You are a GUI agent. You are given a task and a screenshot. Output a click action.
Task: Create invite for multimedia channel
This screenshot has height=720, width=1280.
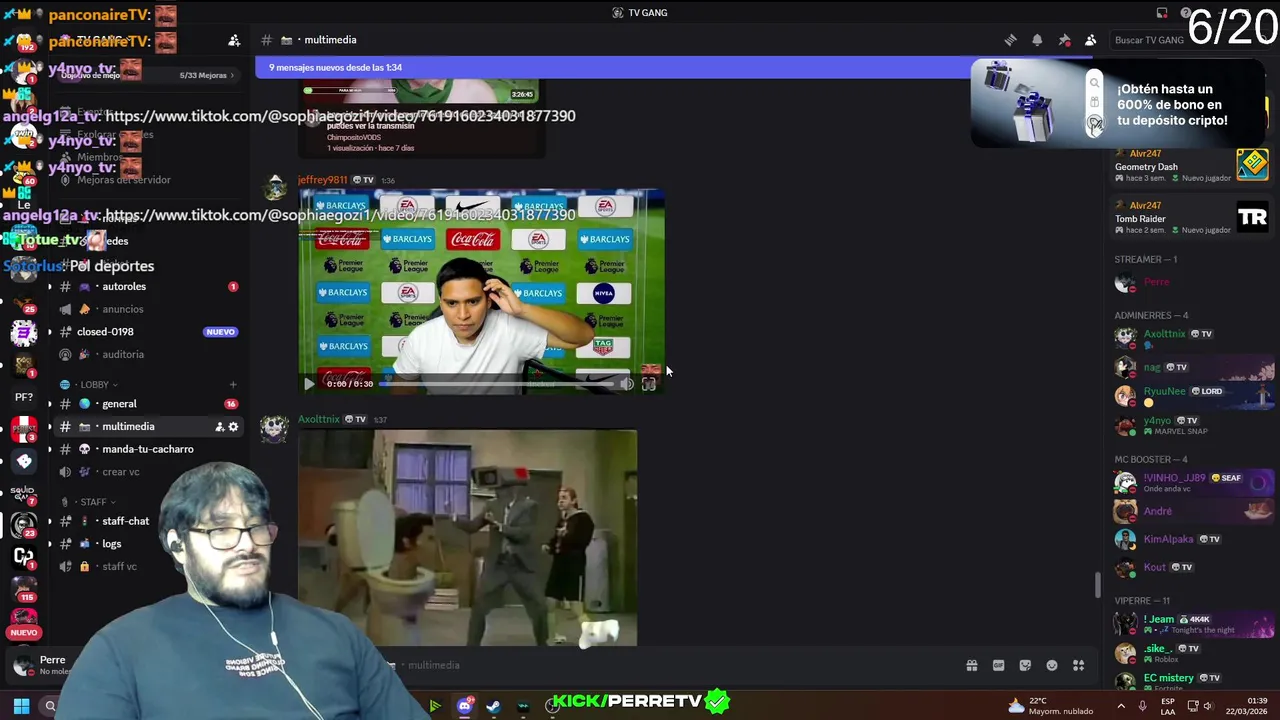coord(219,427)
